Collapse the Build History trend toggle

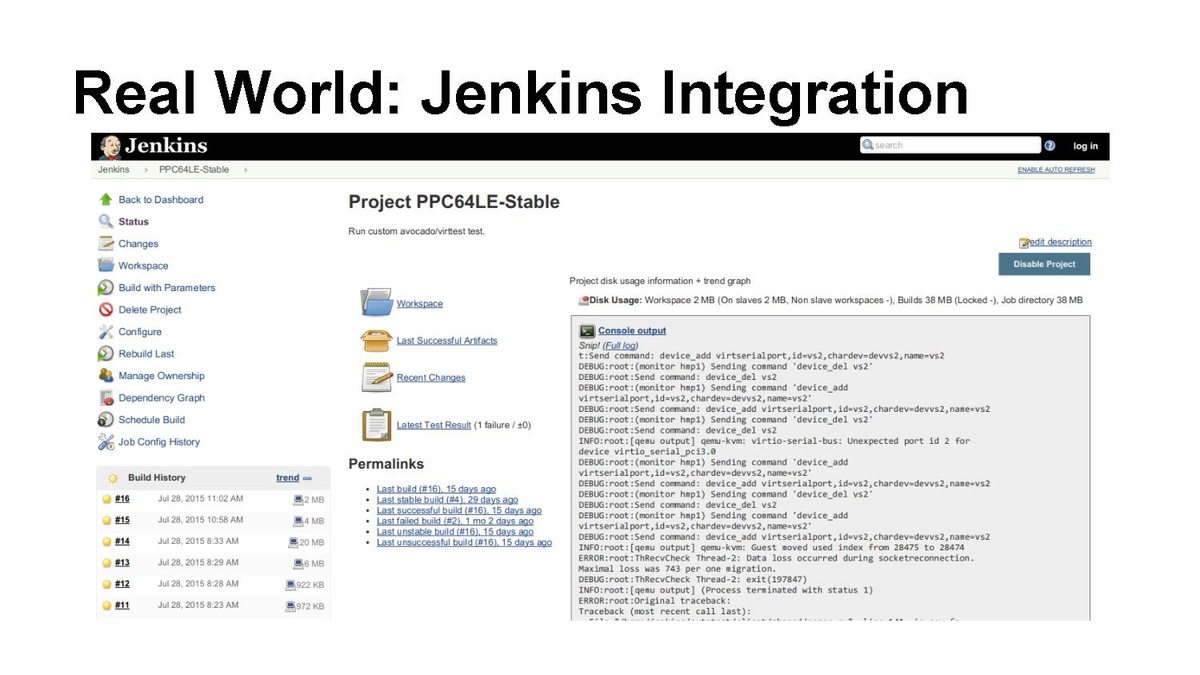(307, 478)
